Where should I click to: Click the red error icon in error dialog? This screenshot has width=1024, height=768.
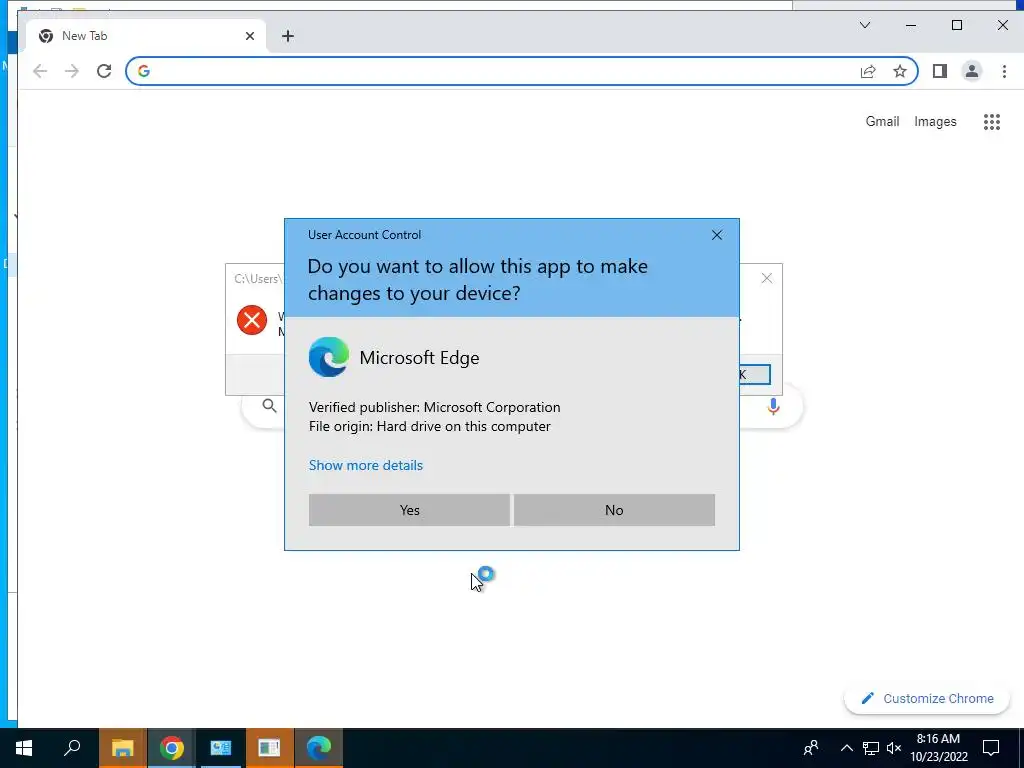point(251,321)
